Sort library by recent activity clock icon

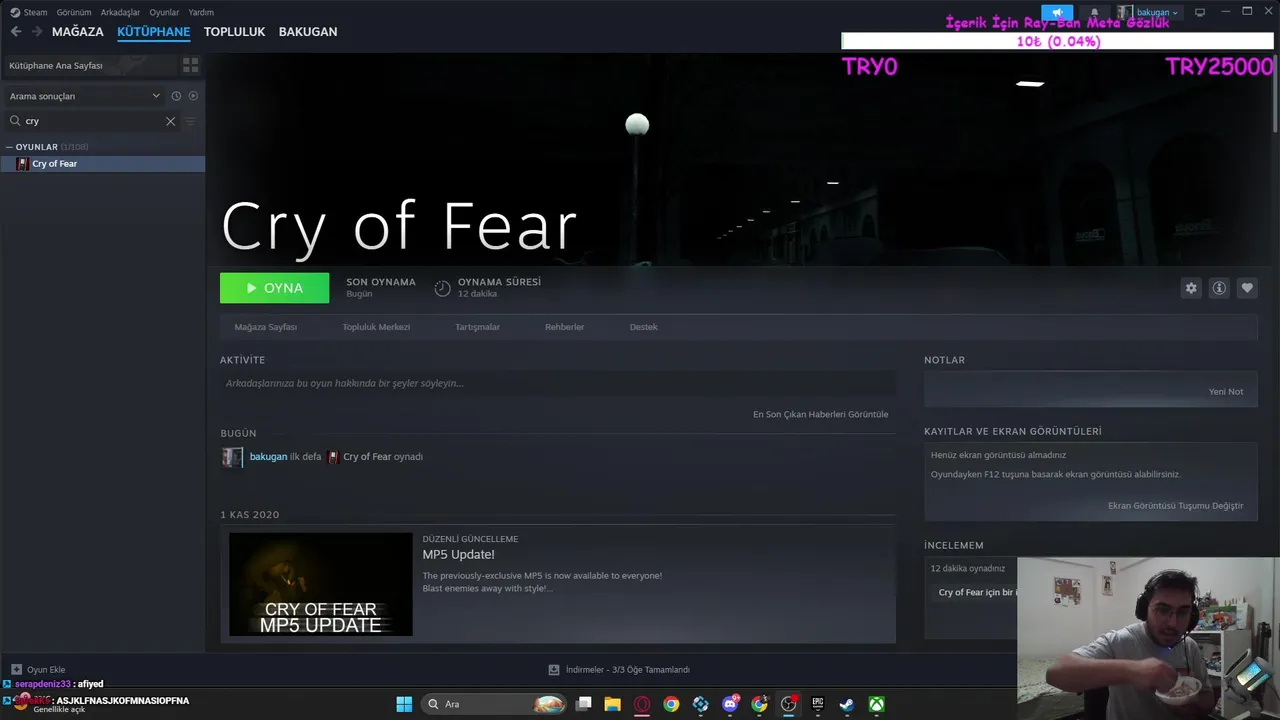(176, 96)
